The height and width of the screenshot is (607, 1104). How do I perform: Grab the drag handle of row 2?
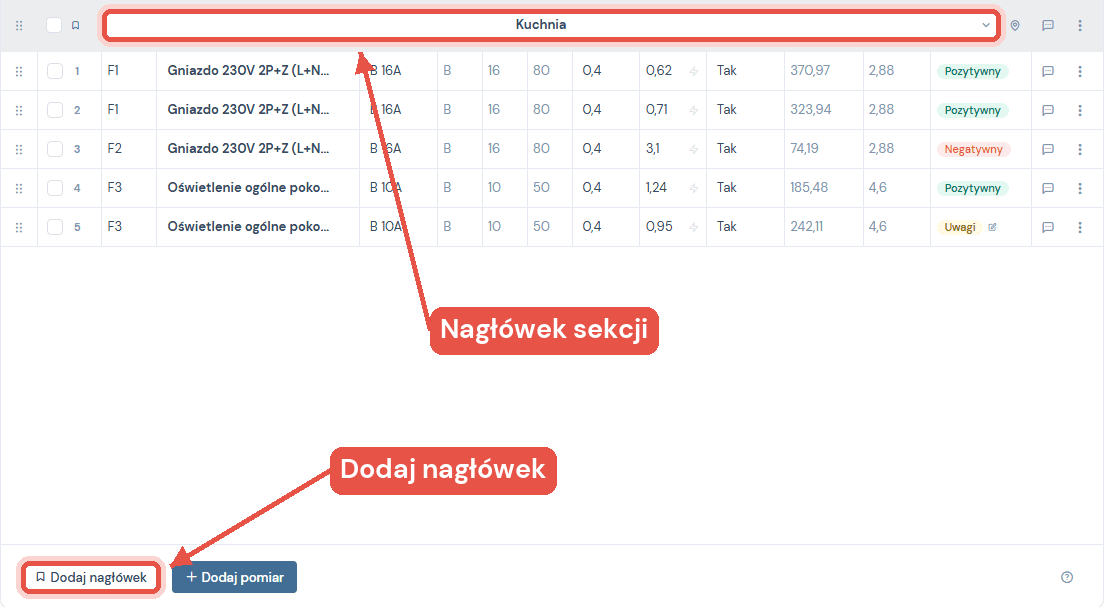(x=19, y=111)
